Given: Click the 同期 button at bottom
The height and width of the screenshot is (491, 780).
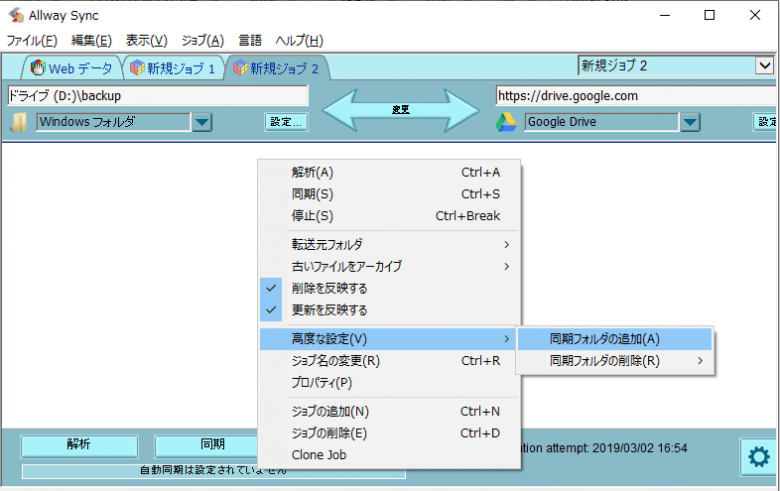Looking at the screenshot, I should 207,445.
